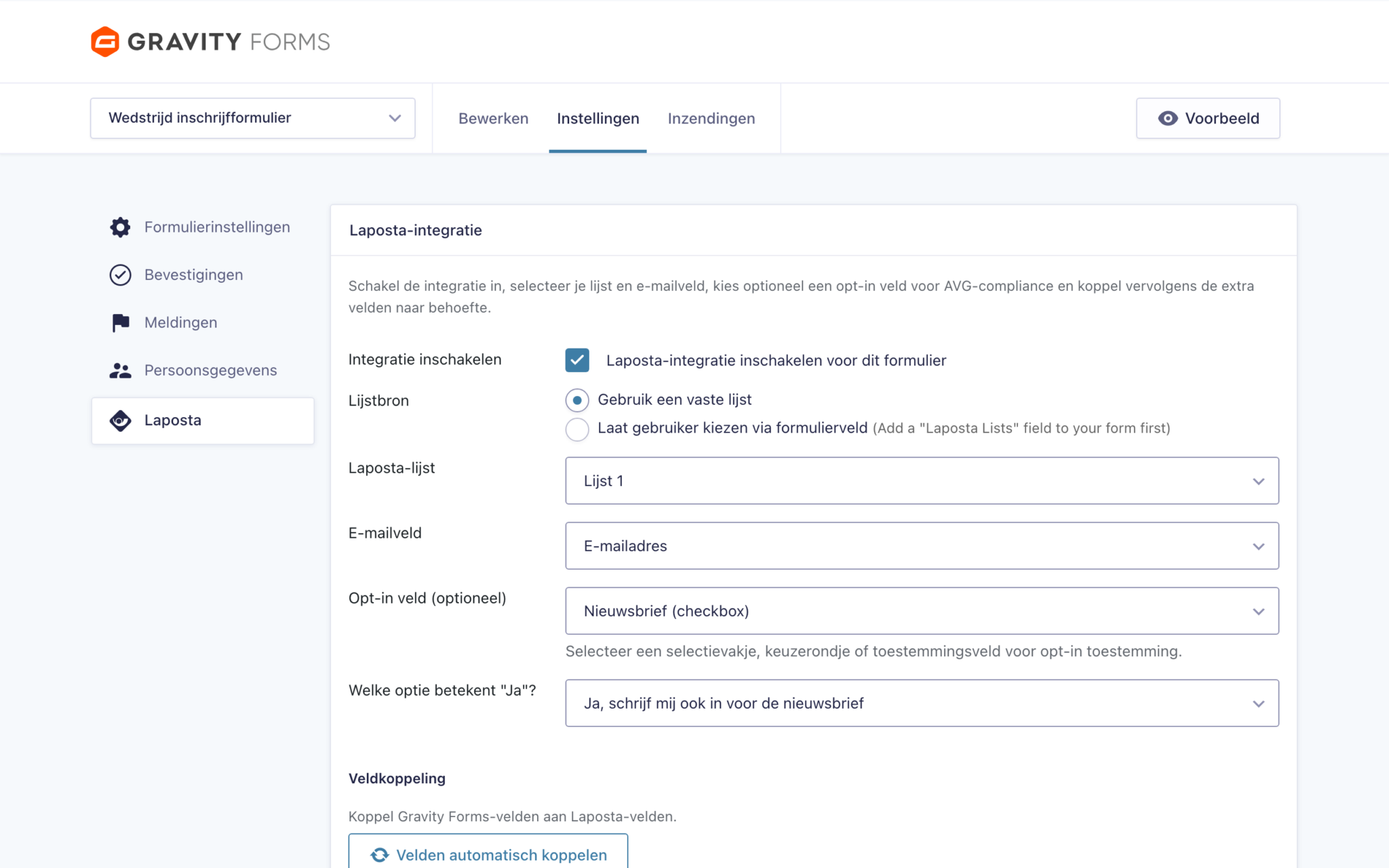Click the 'Laposta-integratie' panel heading
Screen dimensions: 1389x868
pyautogui.click(x=416, y=231)
